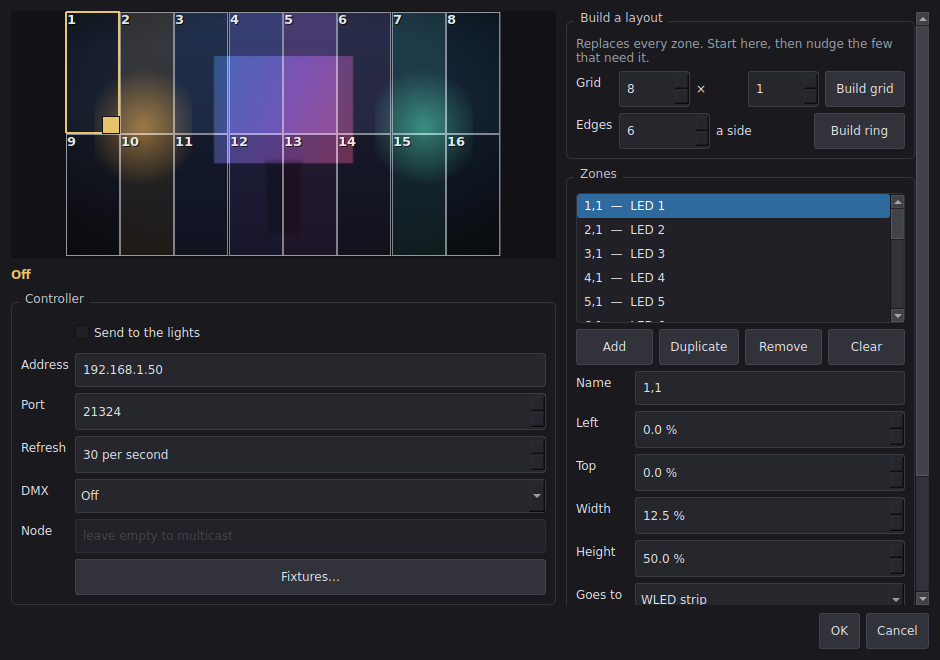
Task: Decrease the Grid rows value
Action: pyautogui.click(x=811, y=97)
